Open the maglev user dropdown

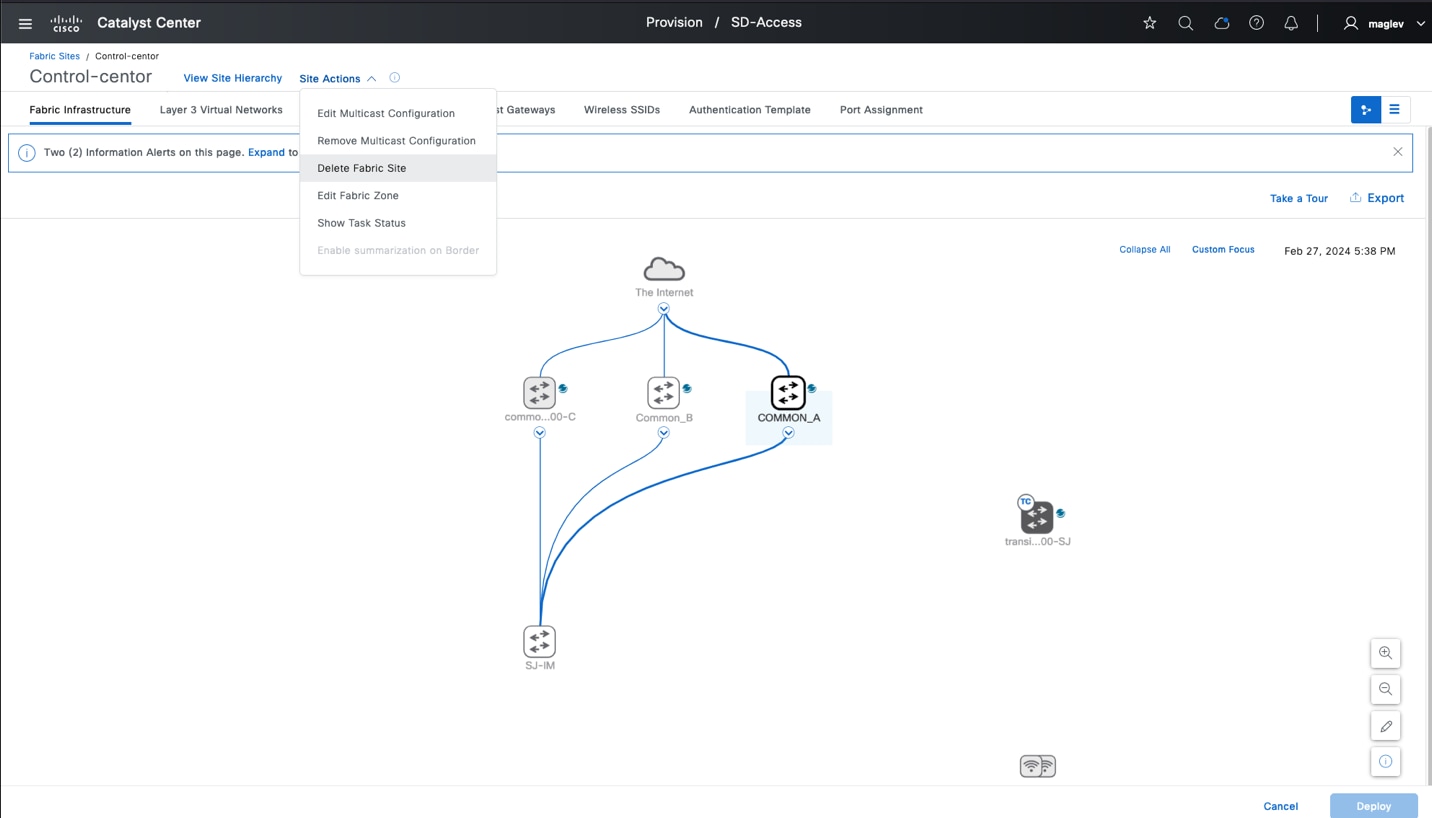click(1384, 23)
